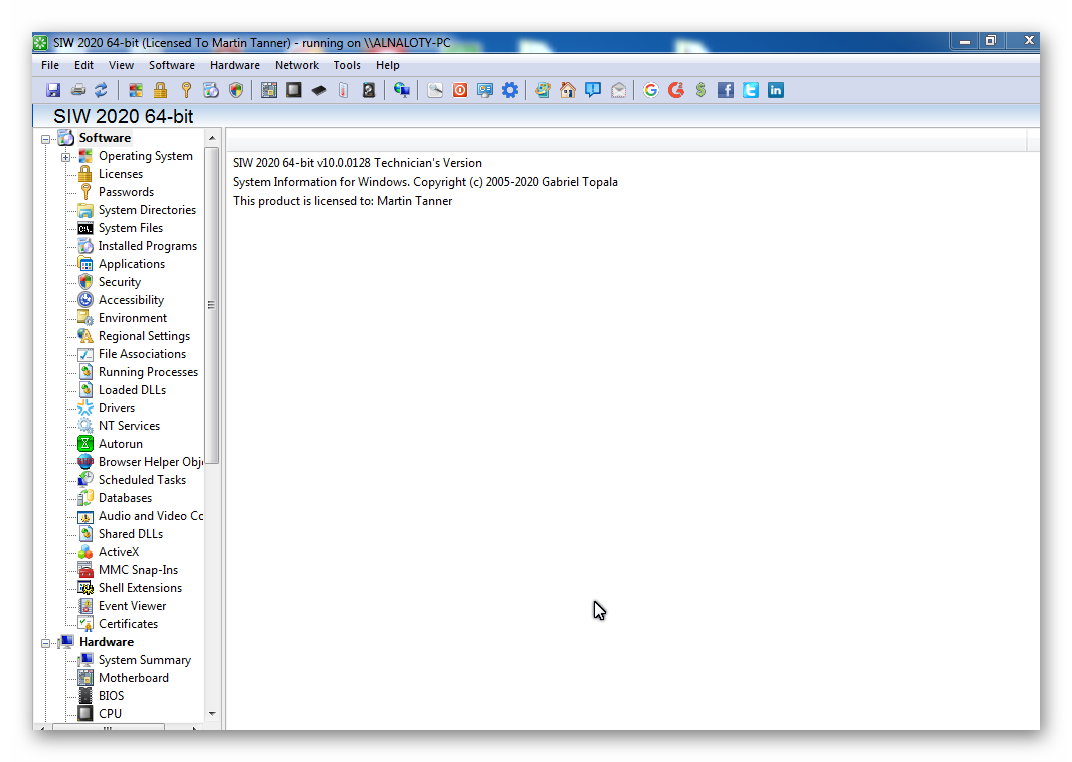The image size is (1072, 762).
Task: Expand the Operating System tree node
Action: tap(66, 157)
